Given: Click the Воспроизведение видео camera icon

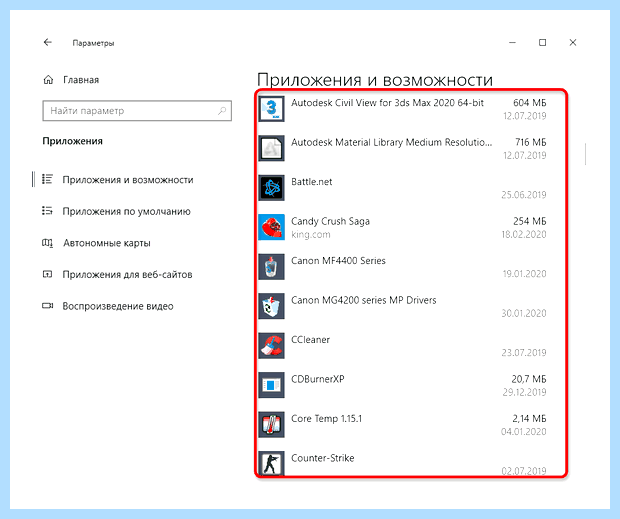Looking at the screenshot, I should [47, 306].
